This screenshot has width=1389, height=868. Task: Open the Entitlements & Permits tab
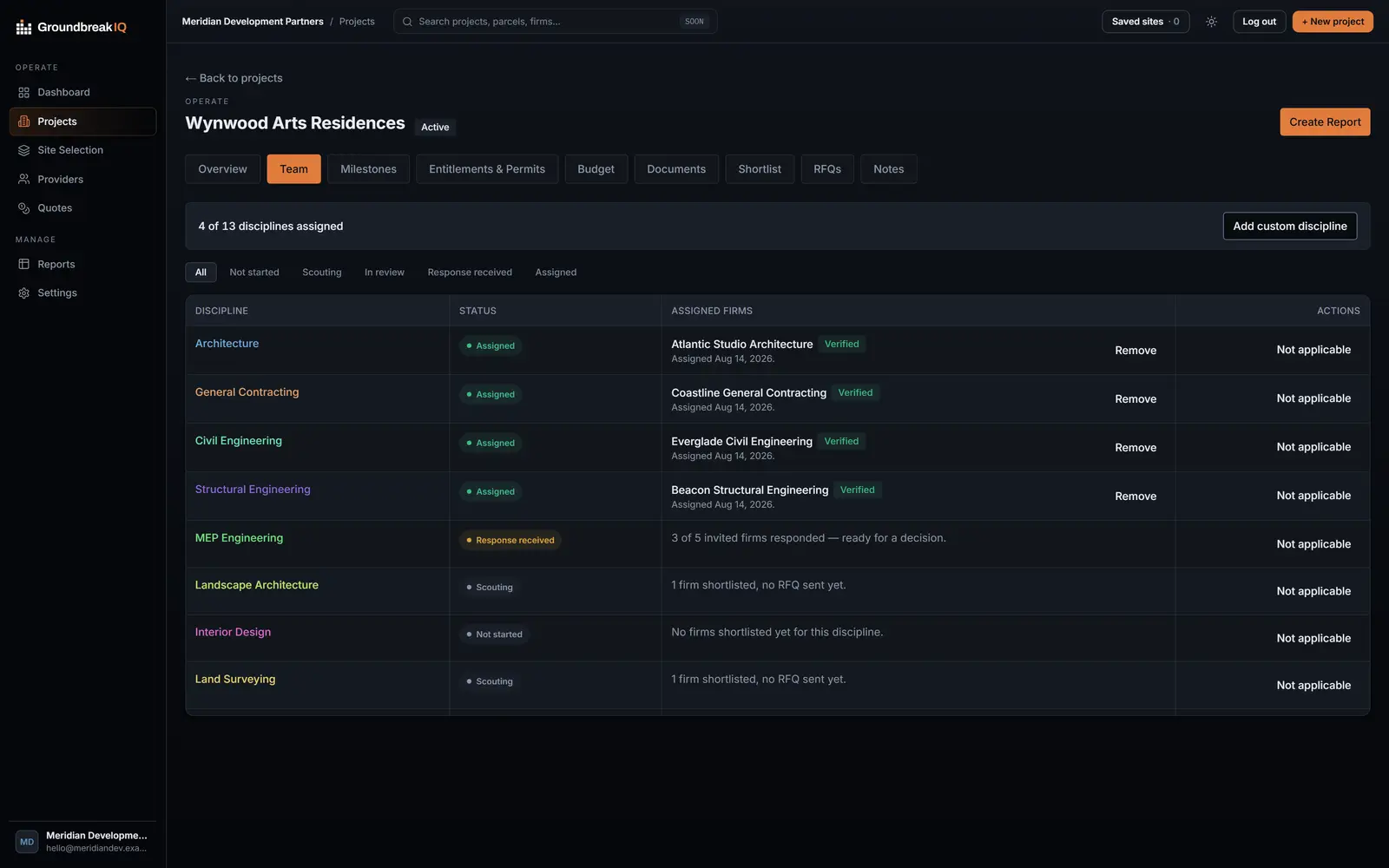pyautogui.click(x=487, y=169)
